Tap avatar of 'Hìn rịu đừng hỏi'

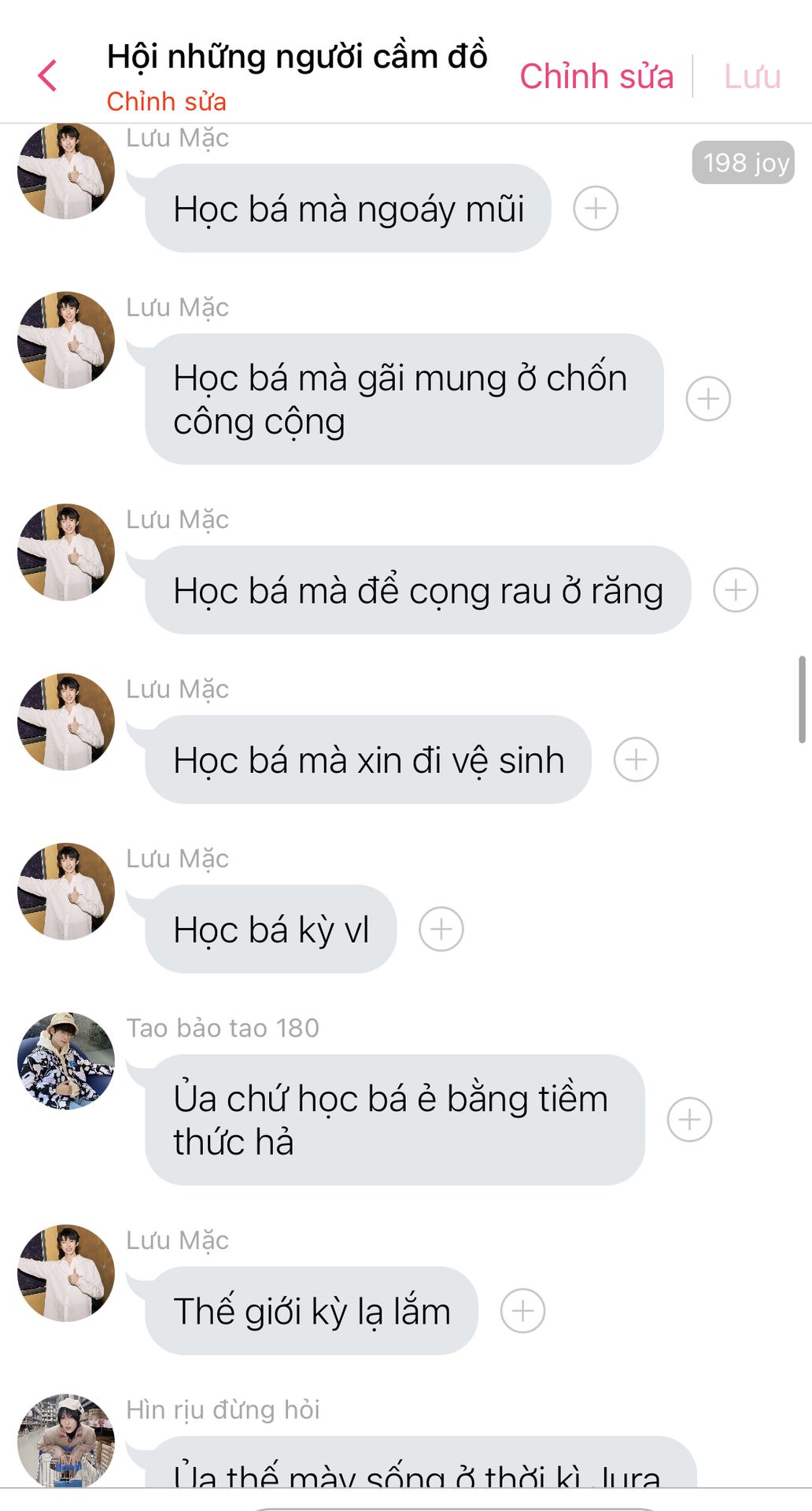click(66, 1441)
